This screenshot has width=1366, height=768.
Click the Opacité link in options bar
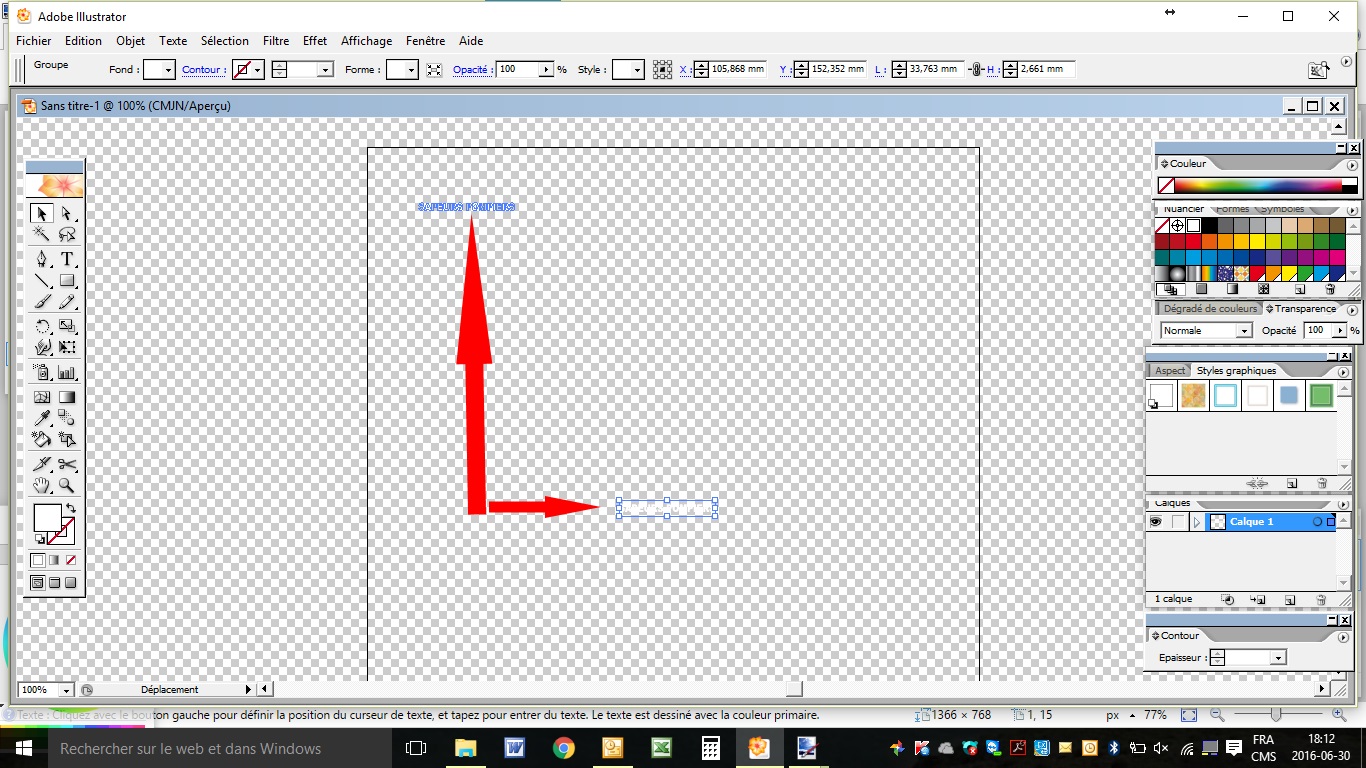[470, 70]
